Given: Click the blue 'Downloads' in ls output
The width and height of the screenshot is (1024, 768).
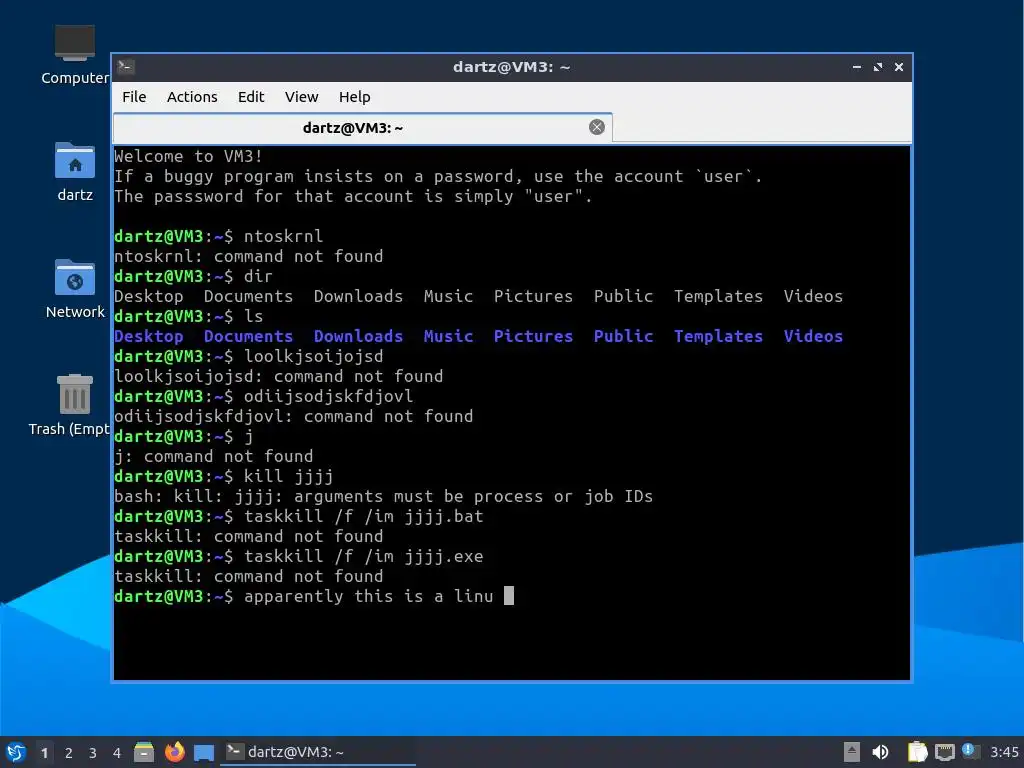Looking at the screenshot, I should click(x=358, y=336).
